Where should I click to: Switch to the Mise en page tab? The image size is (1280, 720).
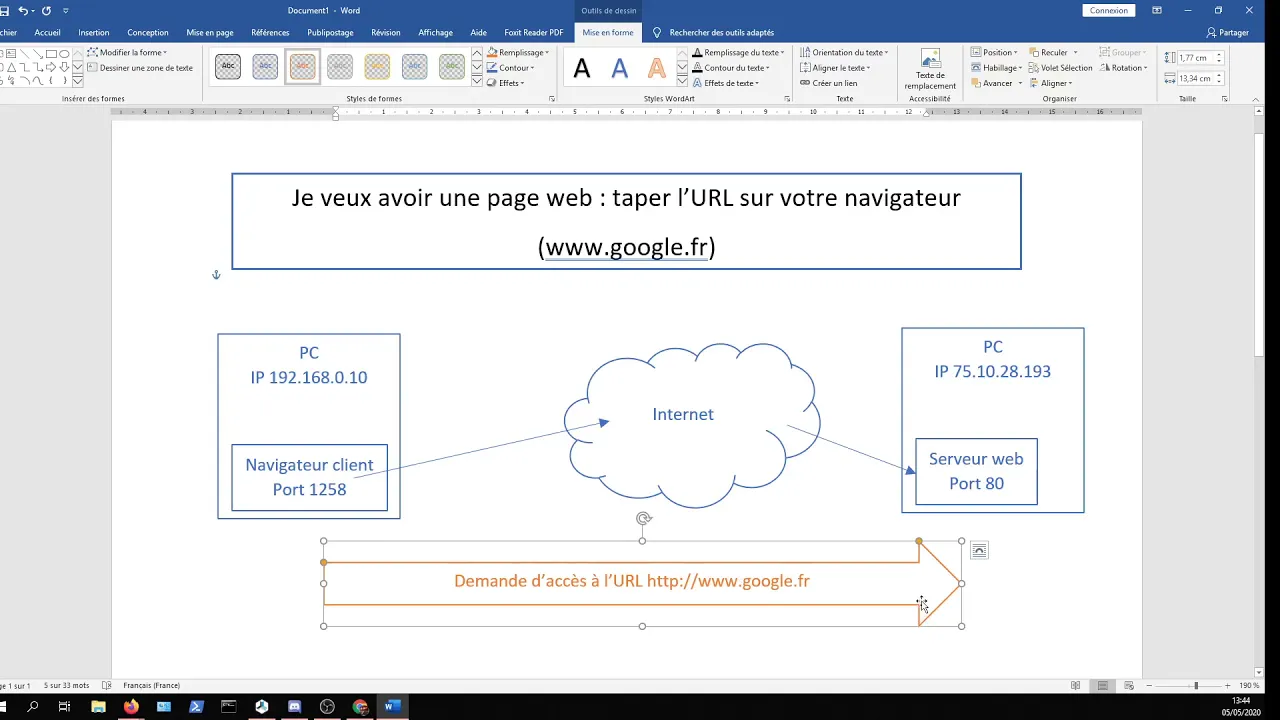[x=210, y=33]
